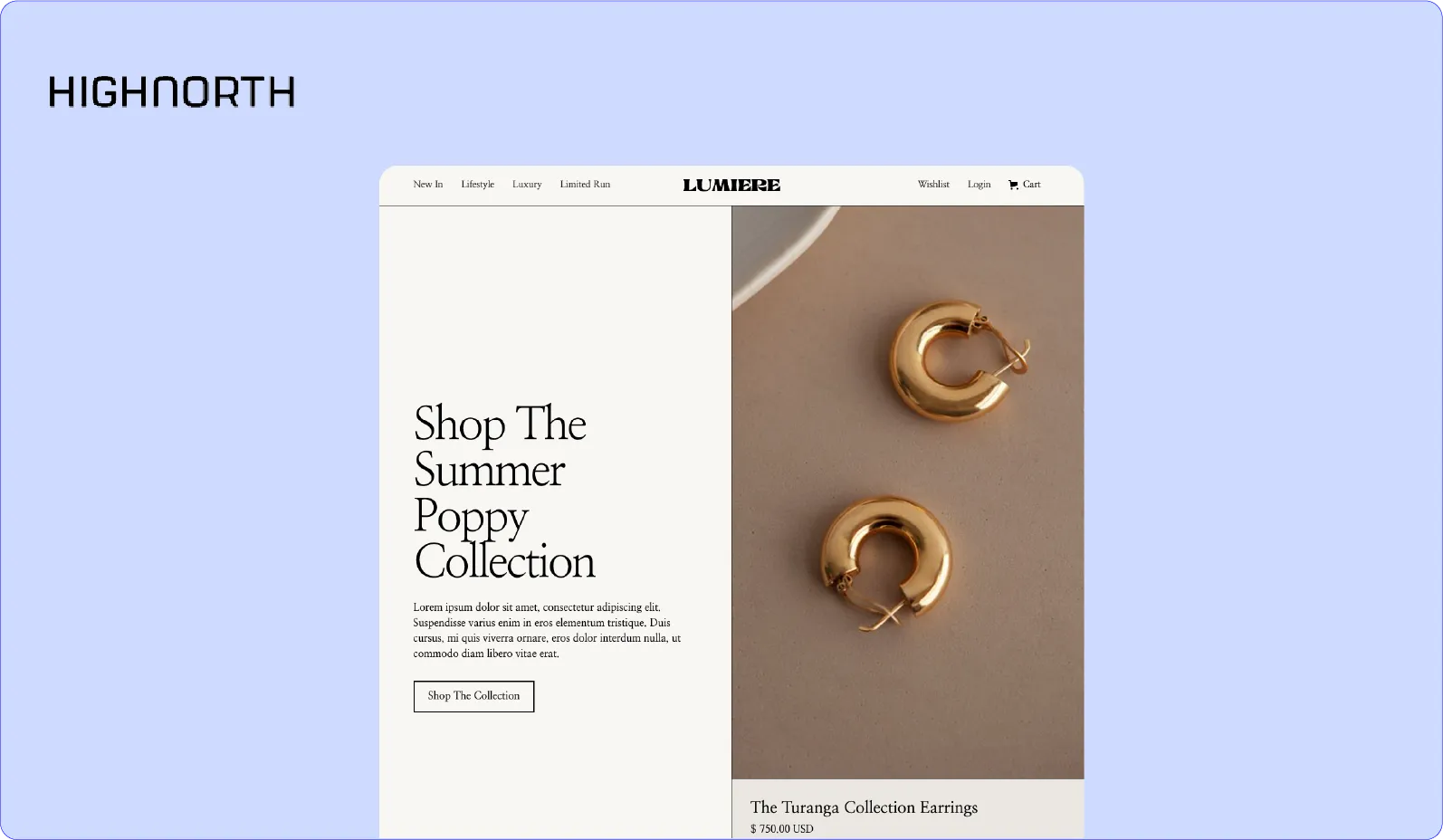Click the LUMIERE brand logo

[x=731, y=185]
